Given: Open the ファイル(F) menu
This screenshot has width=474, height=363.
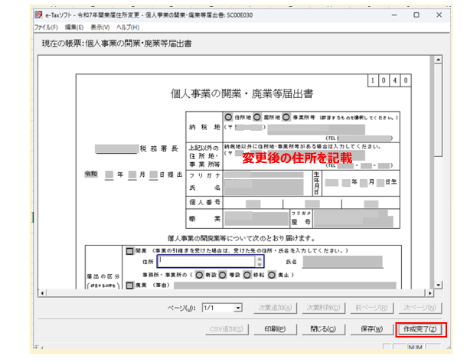Looking at the screenshot, I should coord(46,27).
